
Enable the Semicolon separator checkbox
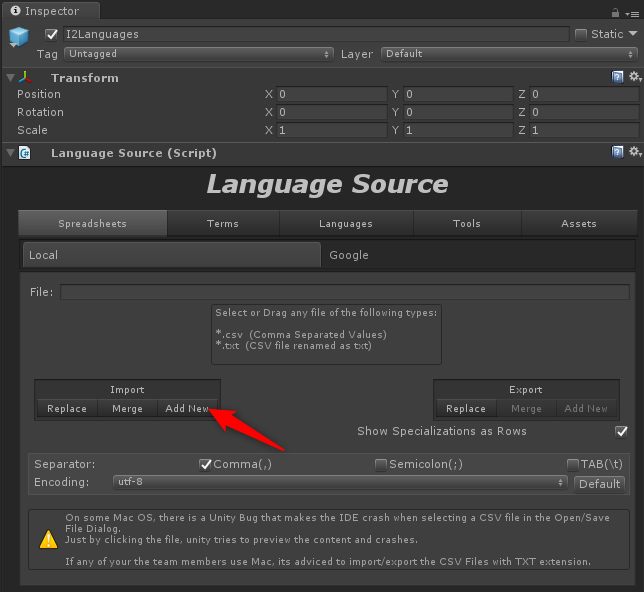(x=381, y=464)
